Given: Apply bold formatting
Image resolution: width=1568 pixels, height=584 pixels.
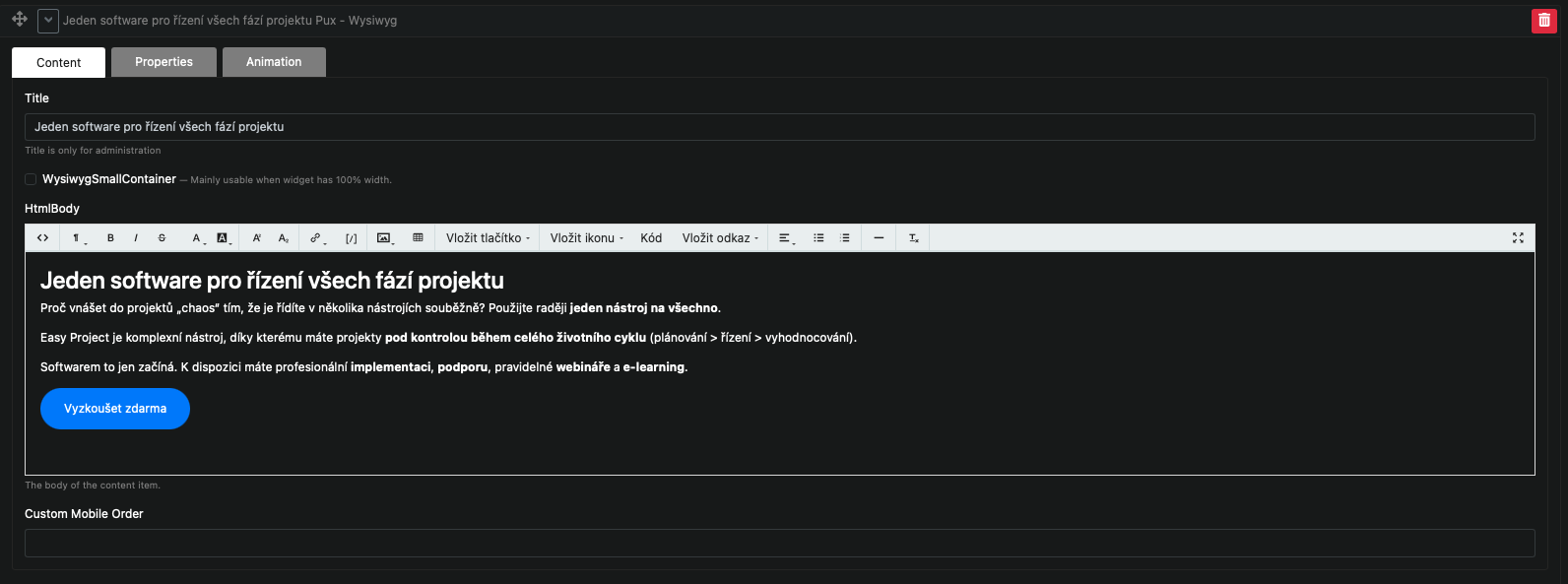Looking at the screenshot, I should 110,238.
